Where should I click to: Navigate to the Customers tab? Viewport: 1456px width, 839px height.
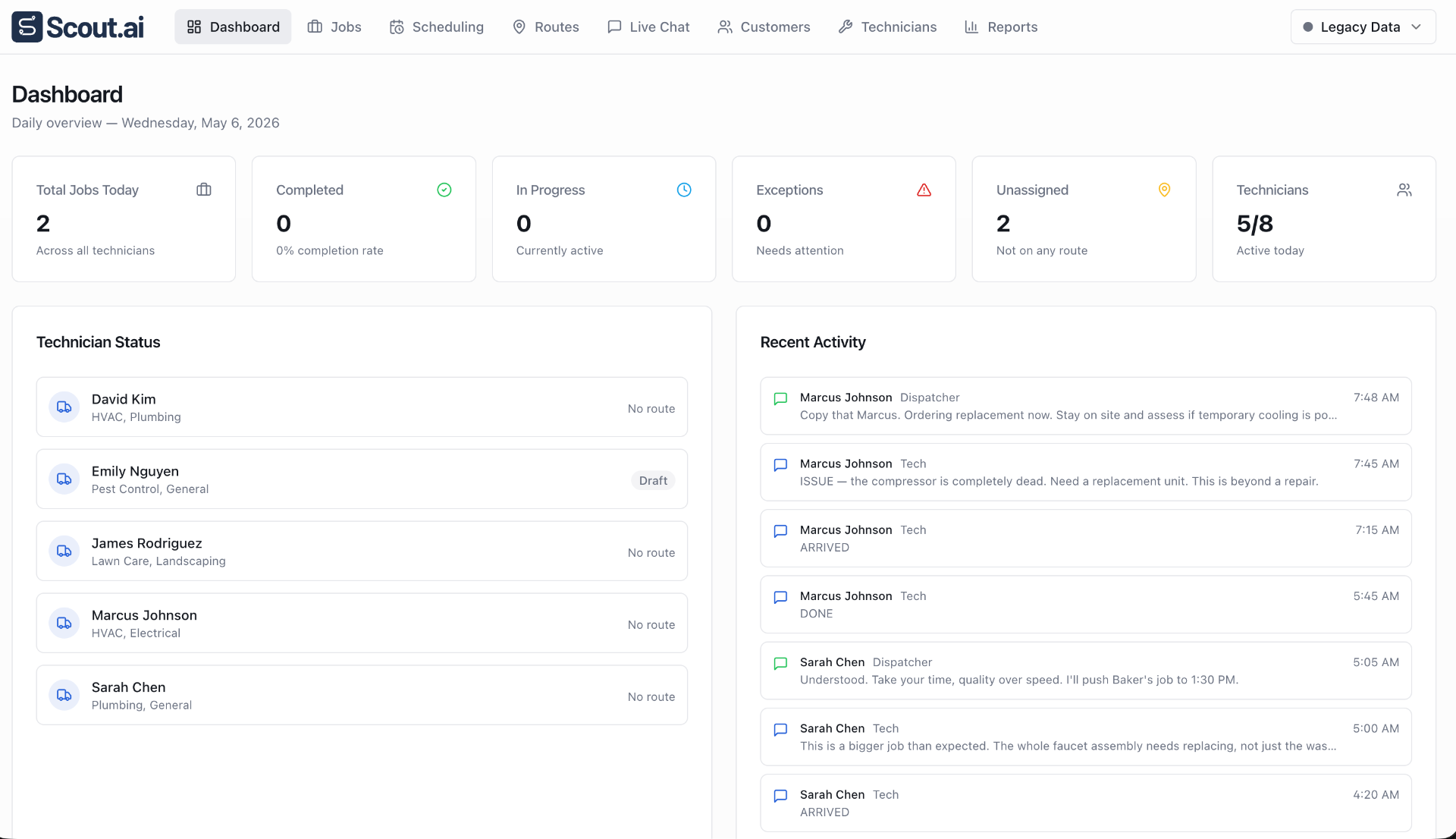pos(764,27)
